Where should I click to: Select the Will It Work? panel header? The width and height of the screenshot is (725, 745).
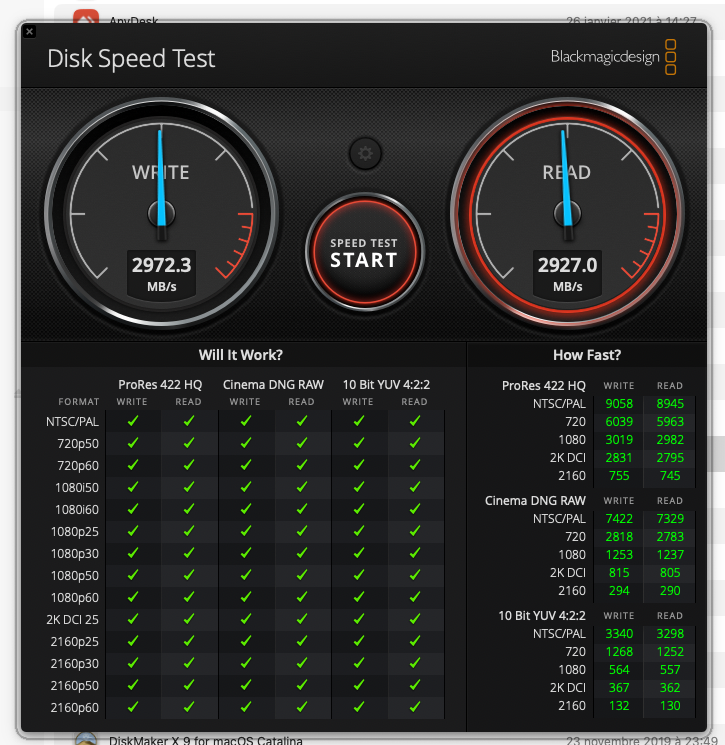241,355
